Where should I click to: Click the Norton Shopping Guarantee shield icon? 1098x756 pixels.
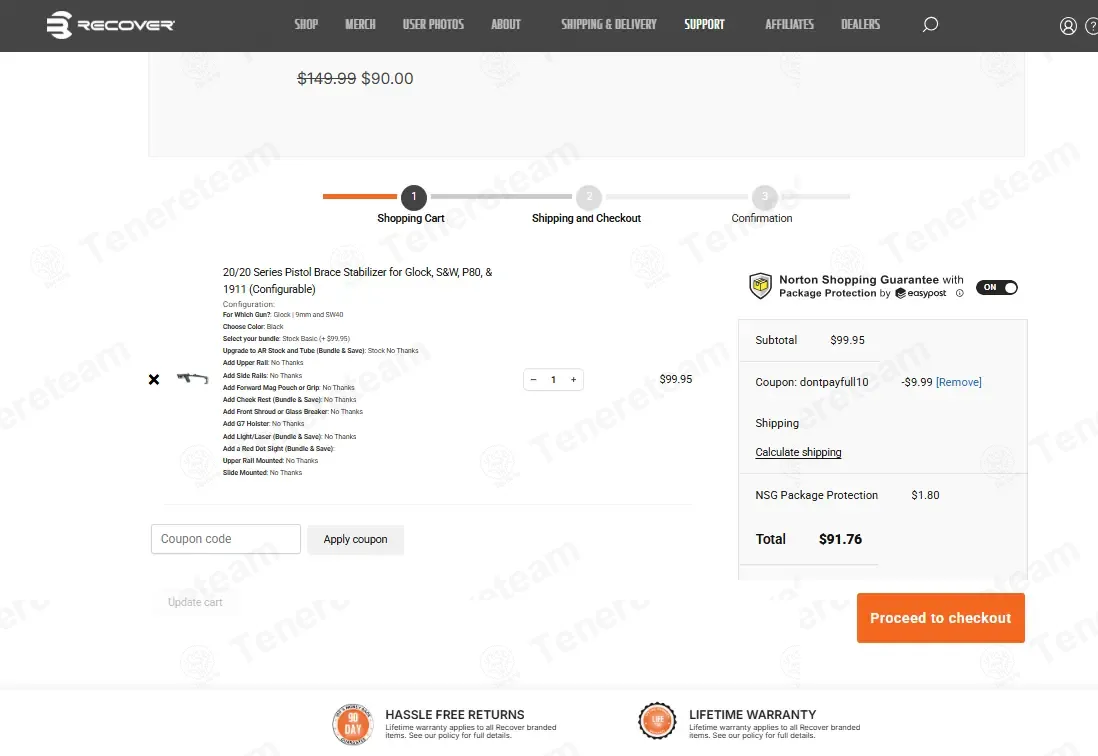(761, 287)
